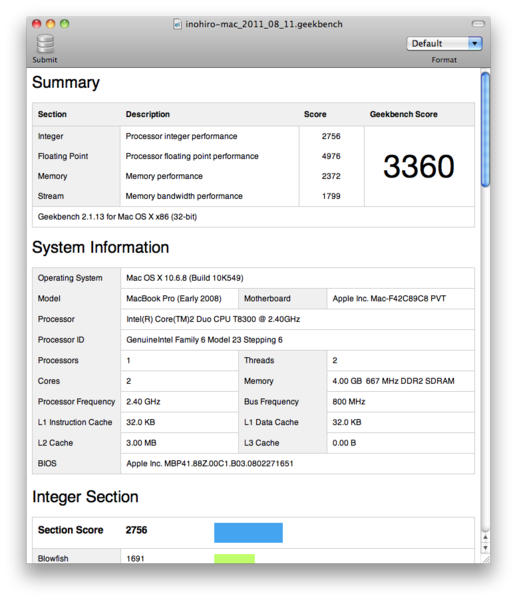Screen dimensions: 517x600
Task: Click 'Apple Inc. Mac-F42C89C8 PVT' motherboard value
Action: [x=389, y=298]
